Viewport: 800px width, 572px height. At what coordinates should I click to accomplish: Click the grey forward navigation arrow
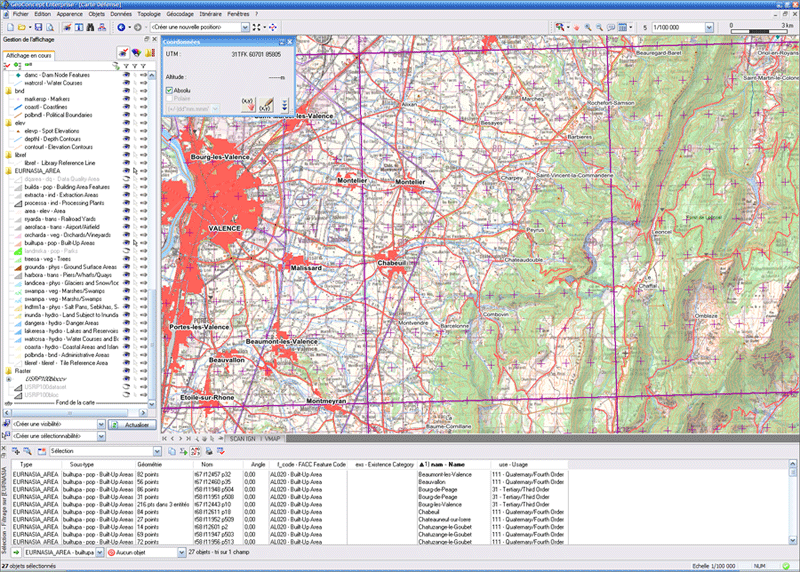(138, 27)
